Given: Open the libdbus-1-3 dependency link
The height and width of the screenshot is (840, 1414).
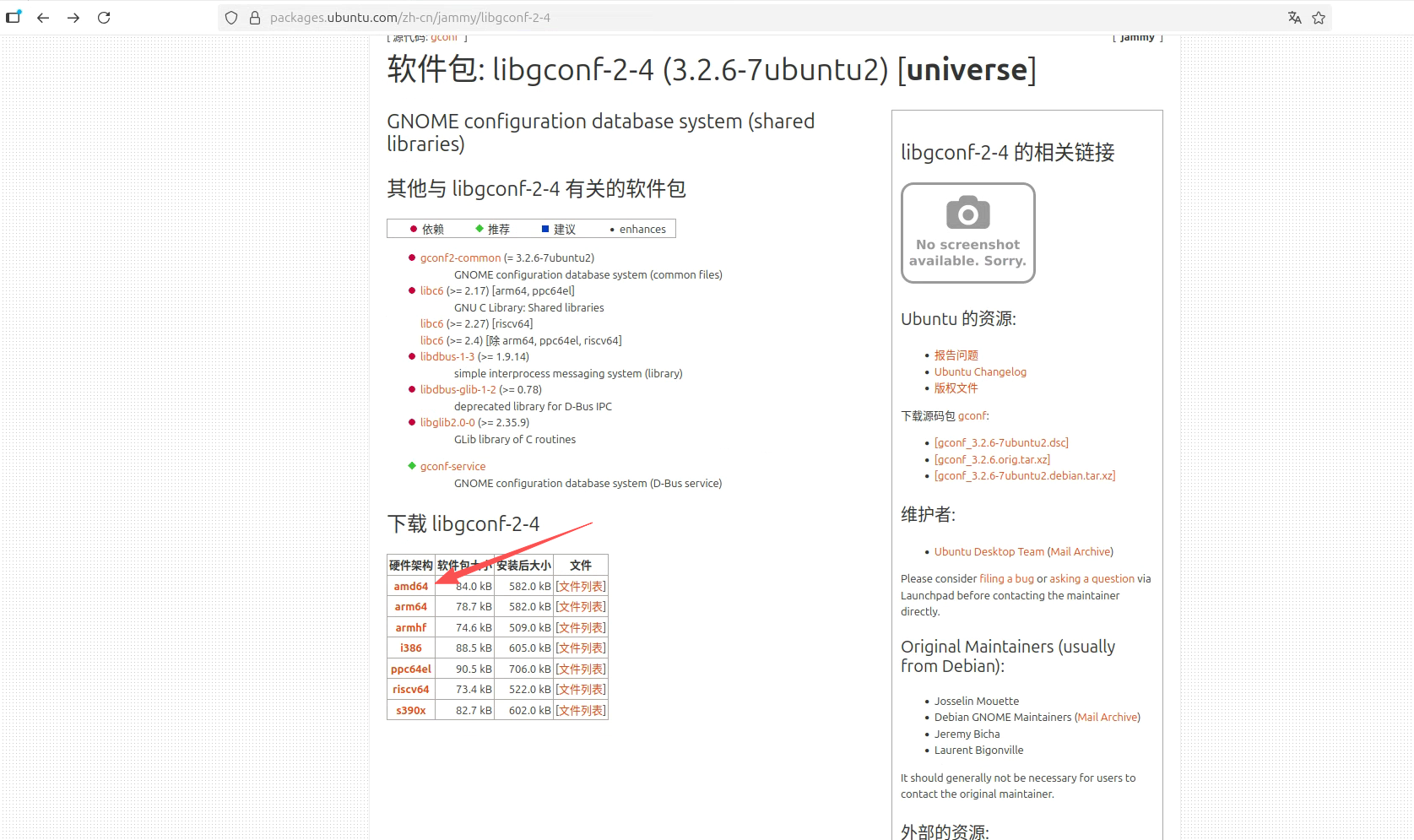Looking at the screenshot, I should coord(447,356).
